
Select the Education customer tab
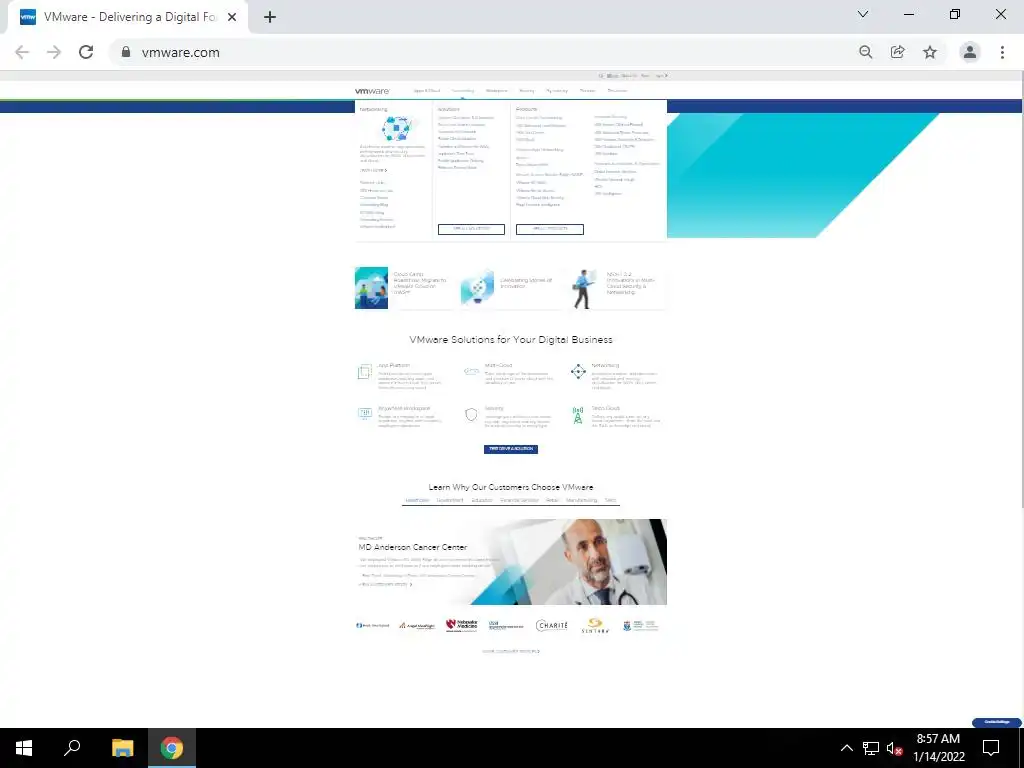(482, 500)
